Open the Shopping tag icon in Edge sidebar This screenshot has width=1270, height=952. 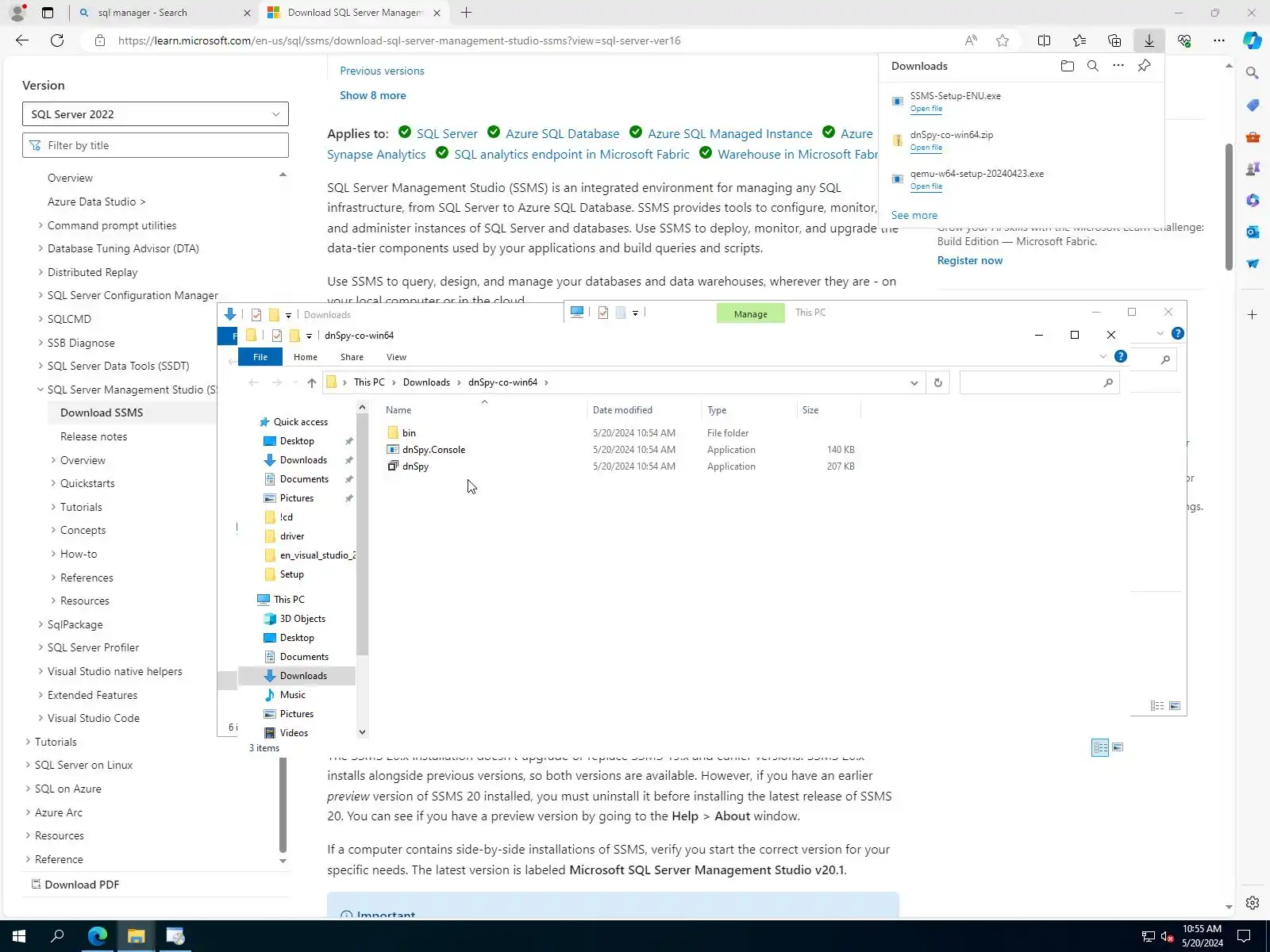(1253, 105)
